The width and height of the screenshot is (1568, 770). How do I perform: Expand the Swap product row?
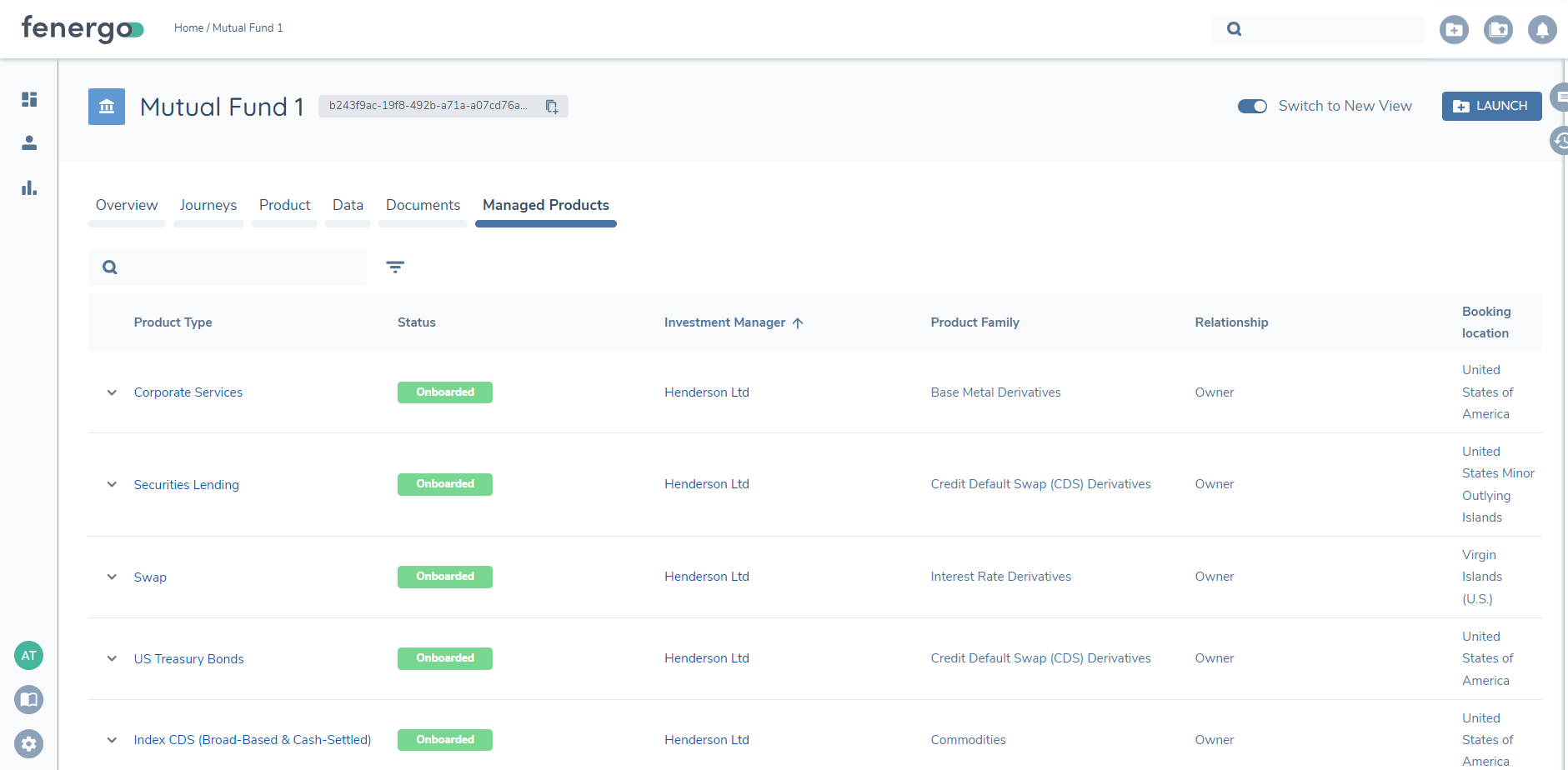point(112,577)
